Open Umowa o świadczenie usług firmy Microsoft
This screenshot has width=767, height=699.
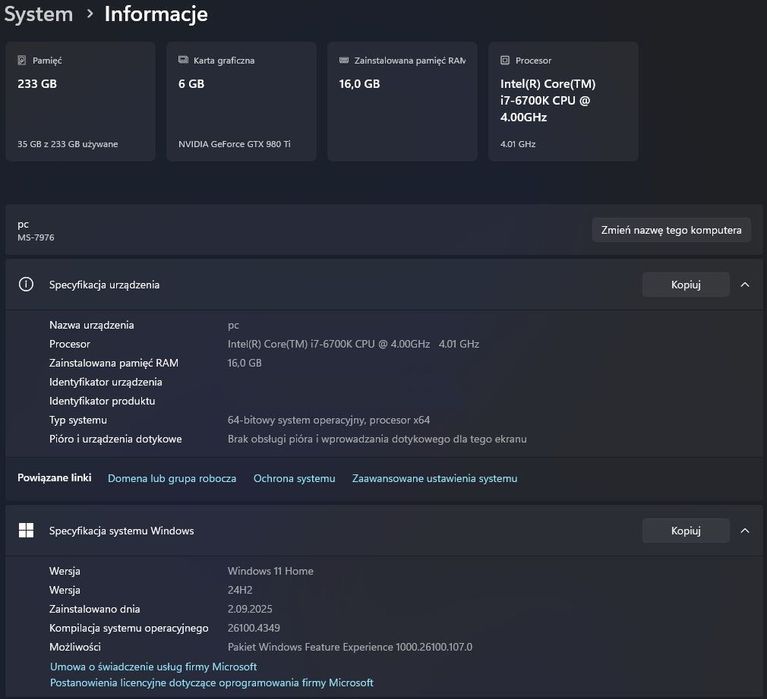(x=153, y=667)
